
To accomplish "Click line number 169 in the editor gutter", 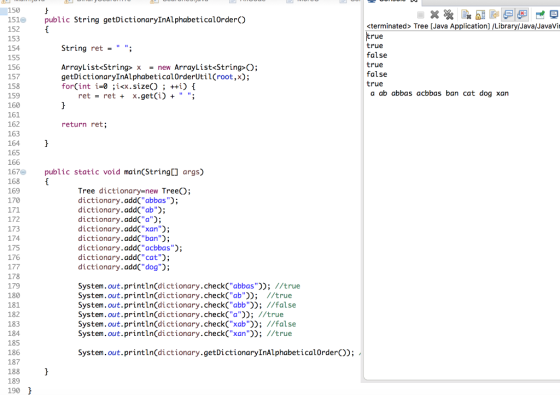I will pyautogui.click(x=14, y=191).
